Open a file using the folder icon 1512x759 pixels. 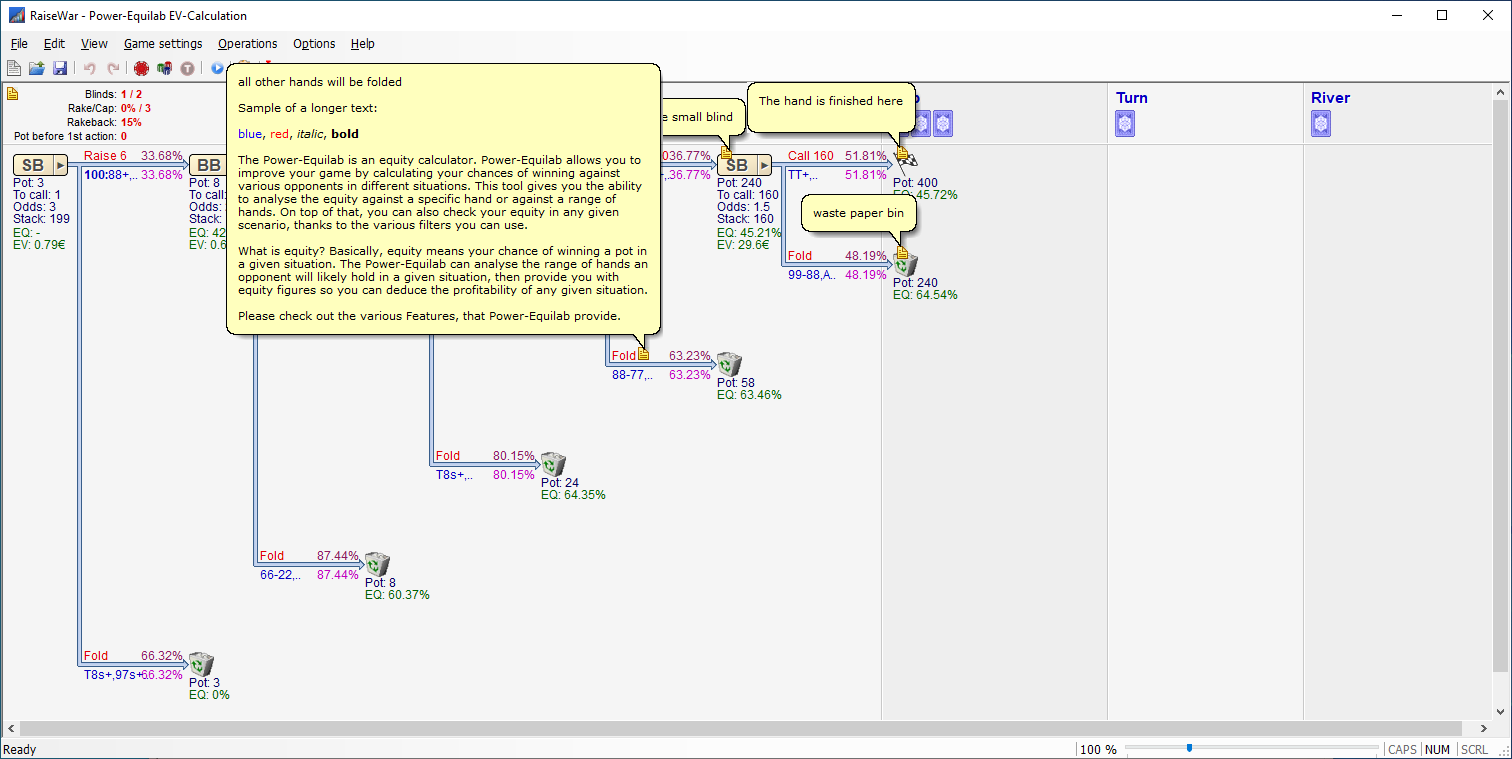[37, 68]
